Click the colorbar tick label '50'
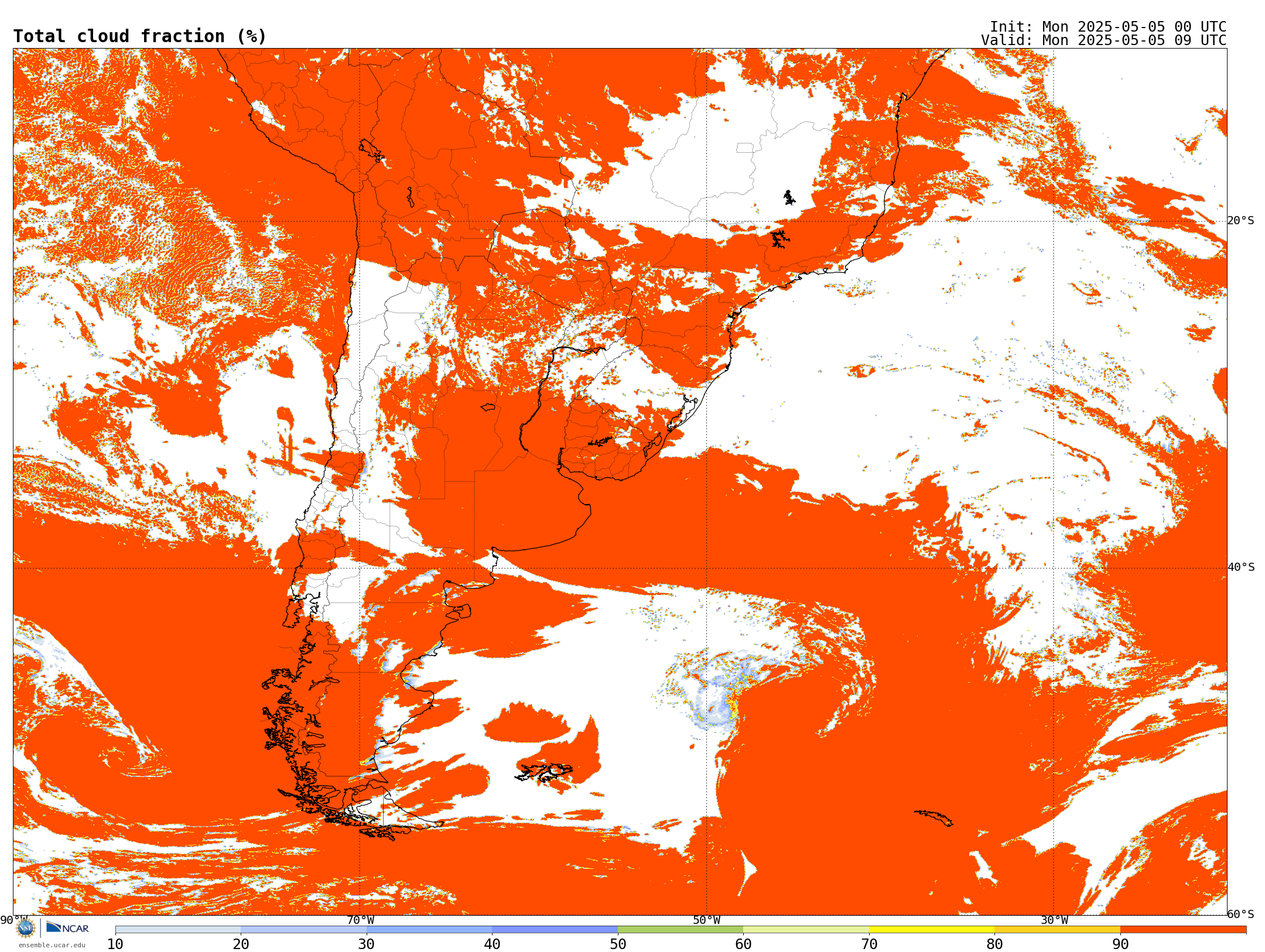 pos(618,944)
